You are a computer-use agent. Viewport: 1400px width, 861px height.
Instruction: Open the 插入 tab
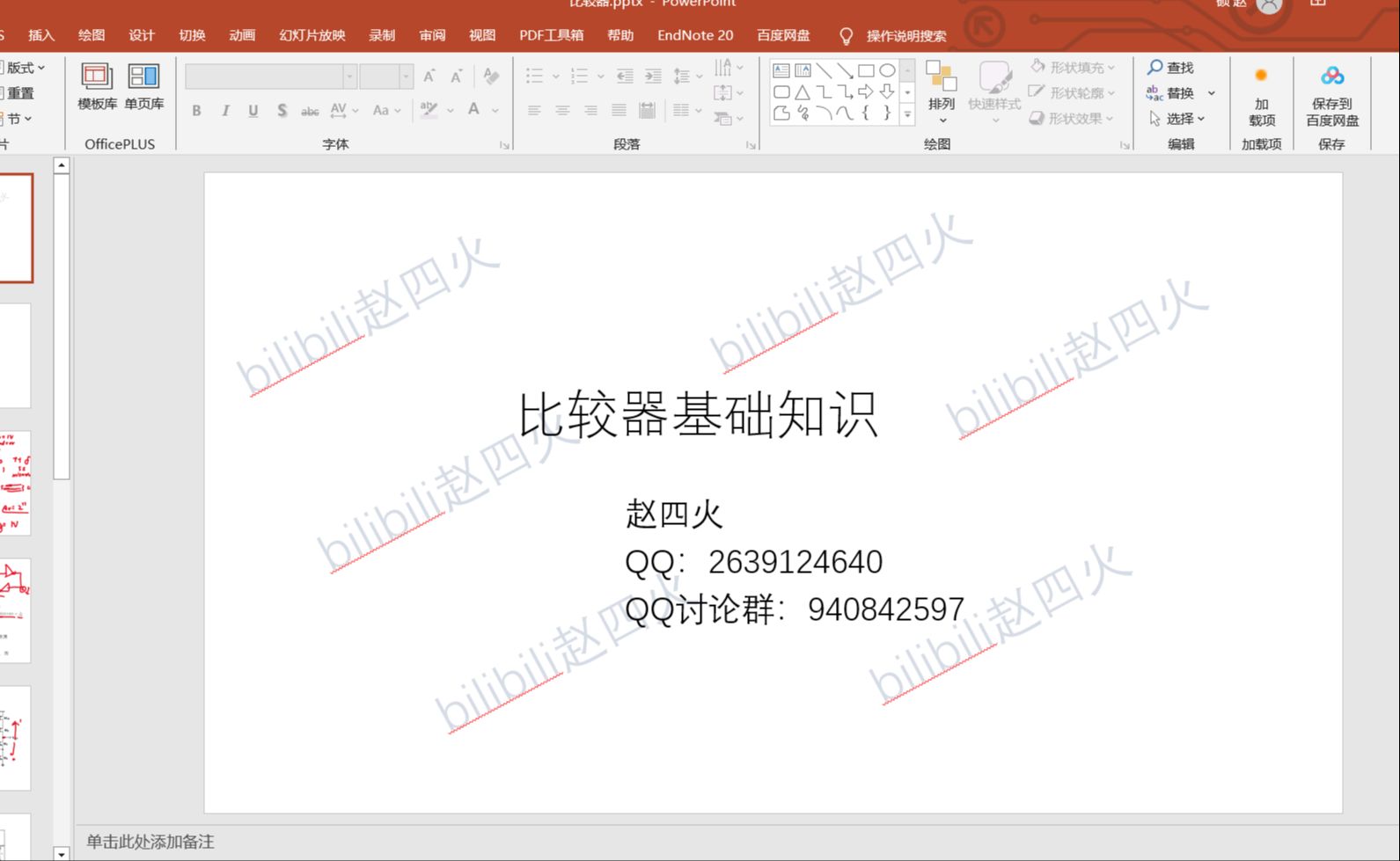click(41, 35)
